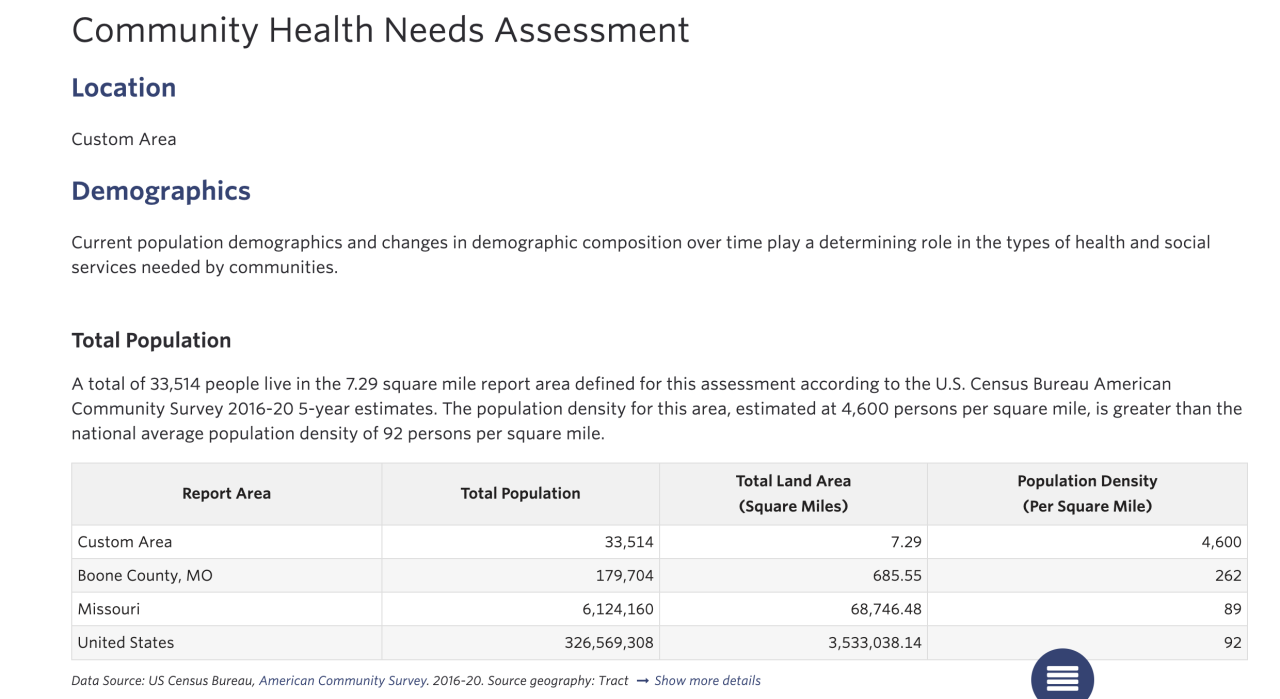Select the Boone County, MO row label
The height and width of the screenshot is (699, 1280).
point(145,576)
